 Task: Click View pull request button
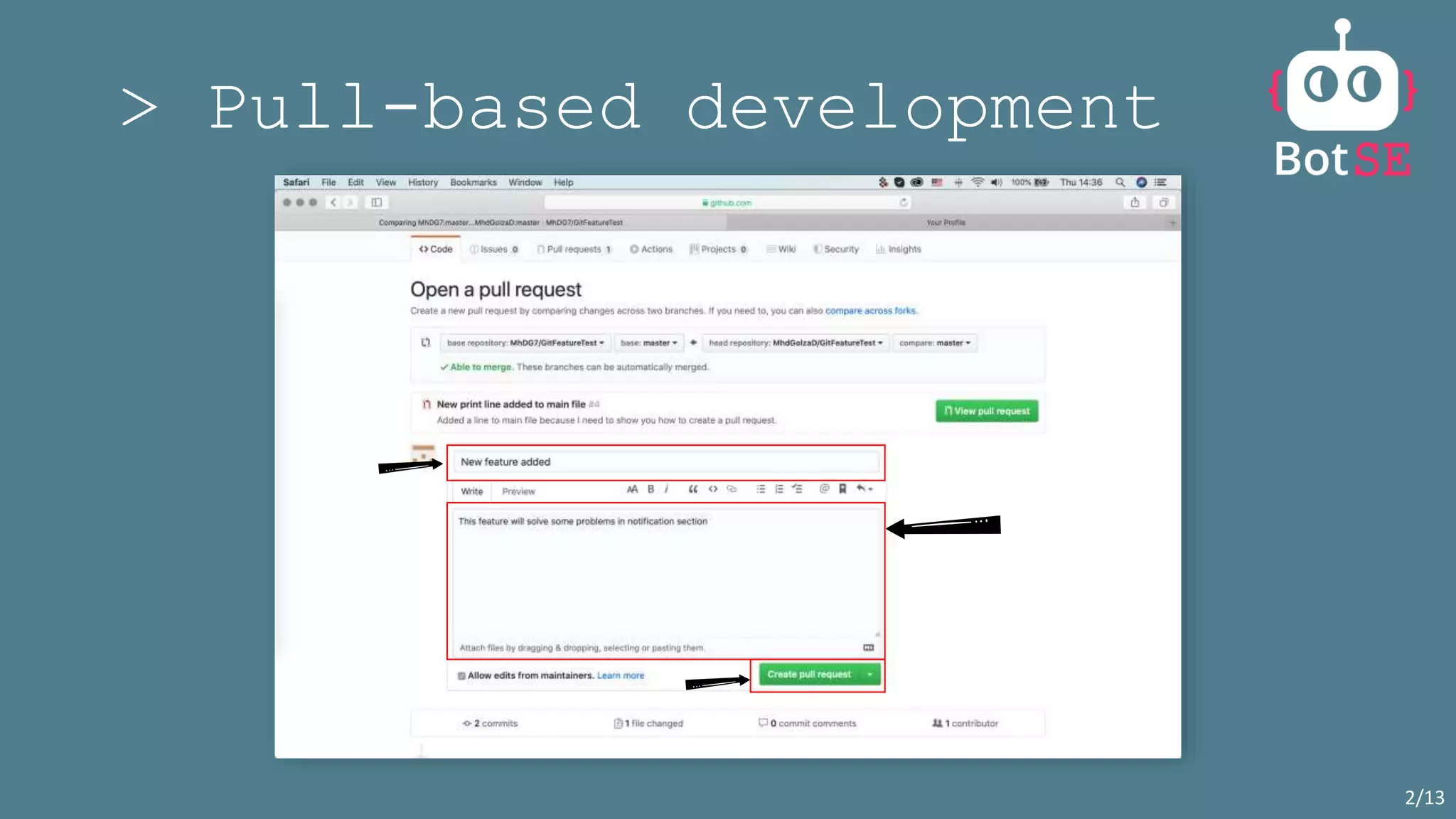tap(987, 411)
